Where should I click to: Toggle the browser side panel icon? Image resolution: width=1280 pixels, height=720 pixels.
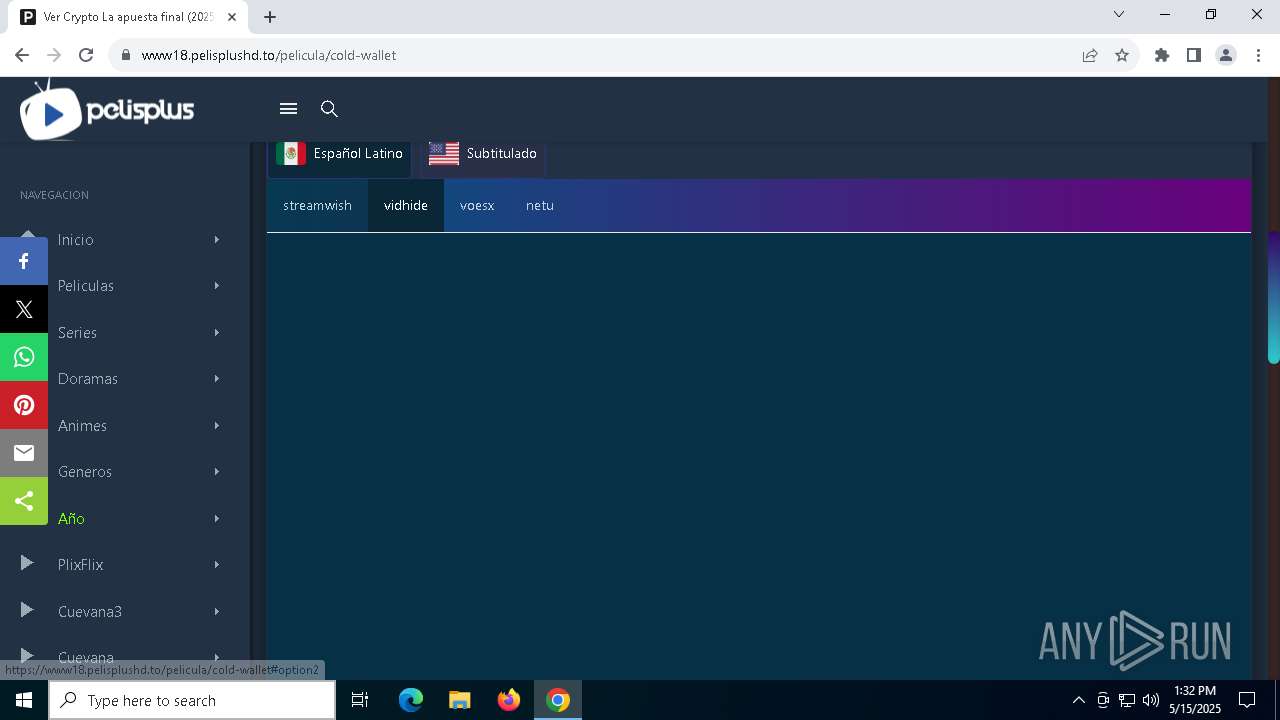coord(1194,55)
